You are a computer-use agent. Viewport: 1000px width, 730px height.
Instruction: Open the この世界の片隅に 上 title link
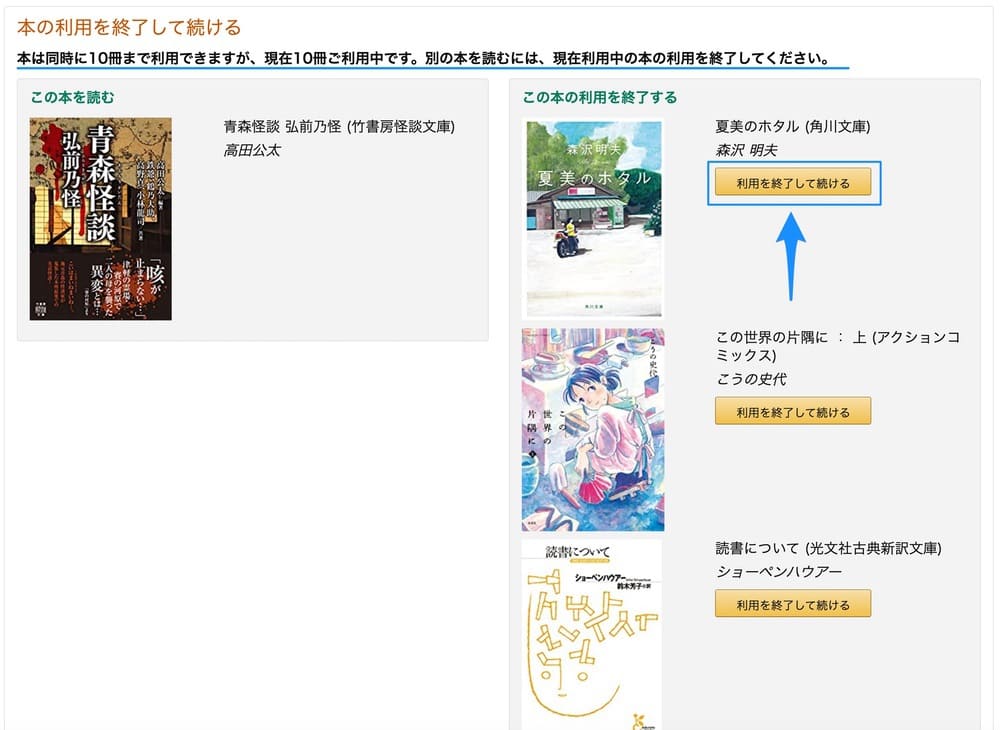837,346
